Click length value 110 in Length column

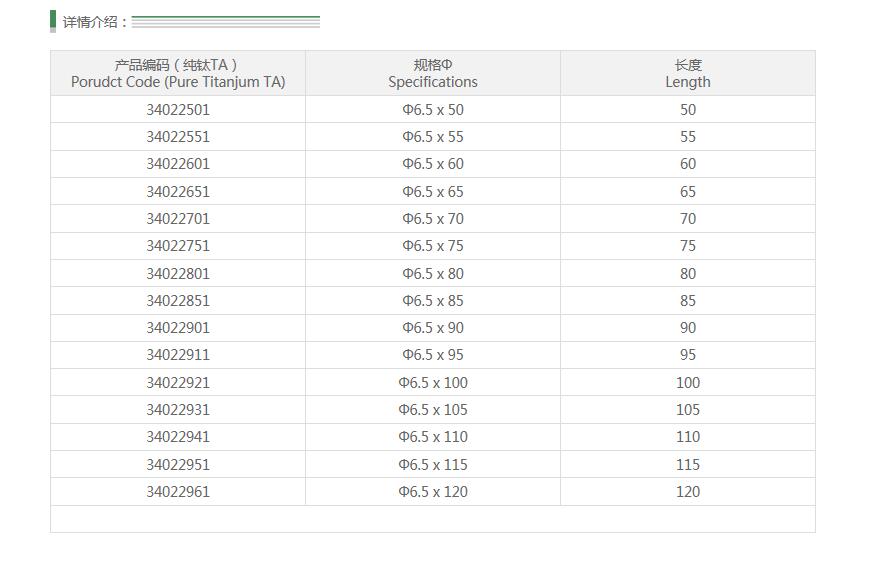tap(688, 437)
